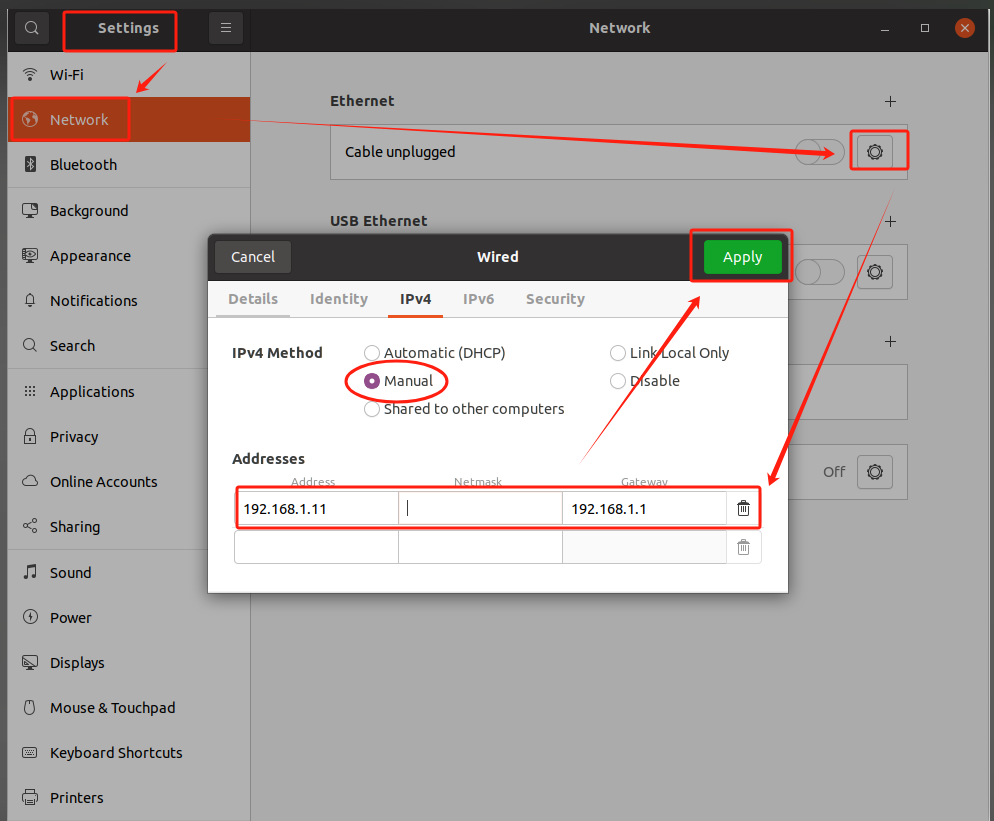Viewport: 994px width, 821px height.
Task: Toggle the USB Ethernet switch
Action: pyautogui.click(x=820, y=272)
